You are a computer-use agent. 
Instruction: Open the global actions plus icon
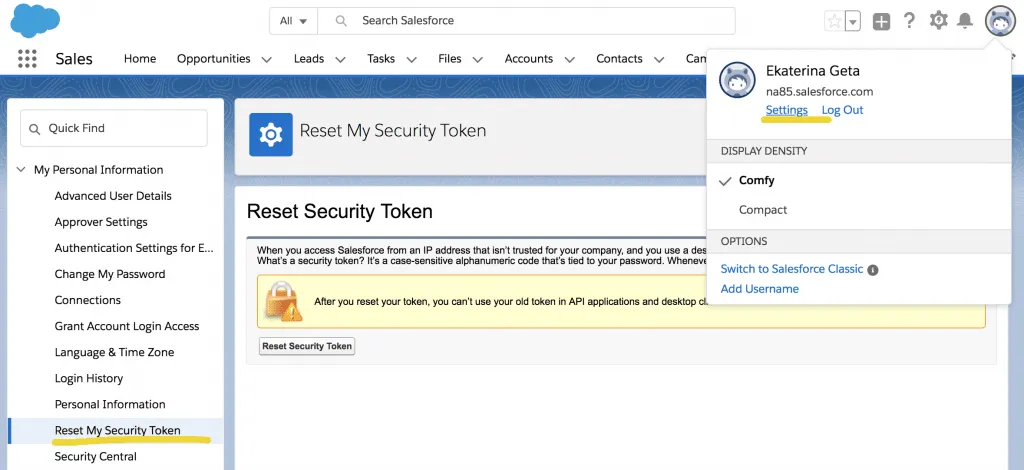coord(881,22)
